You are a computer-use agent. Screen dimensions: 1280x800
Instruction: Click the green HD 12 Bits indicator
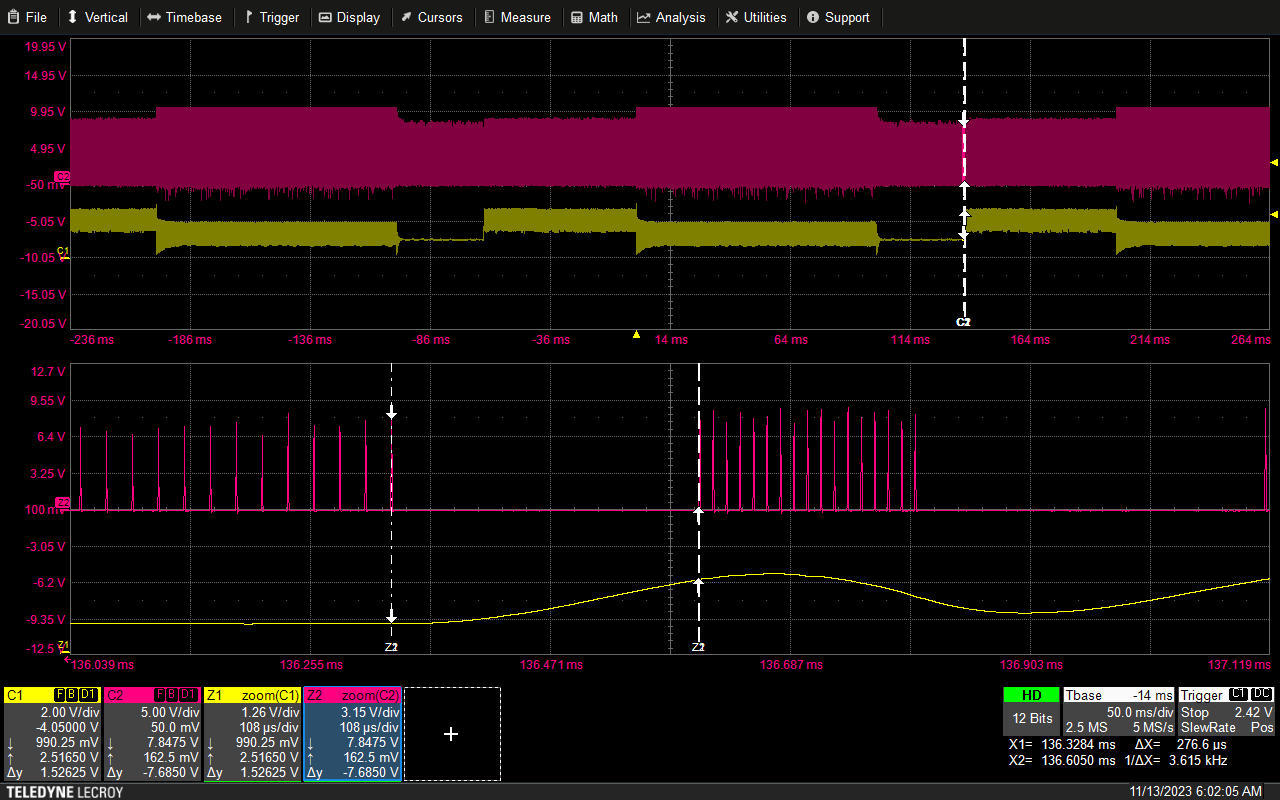[x=1031, y=712]
